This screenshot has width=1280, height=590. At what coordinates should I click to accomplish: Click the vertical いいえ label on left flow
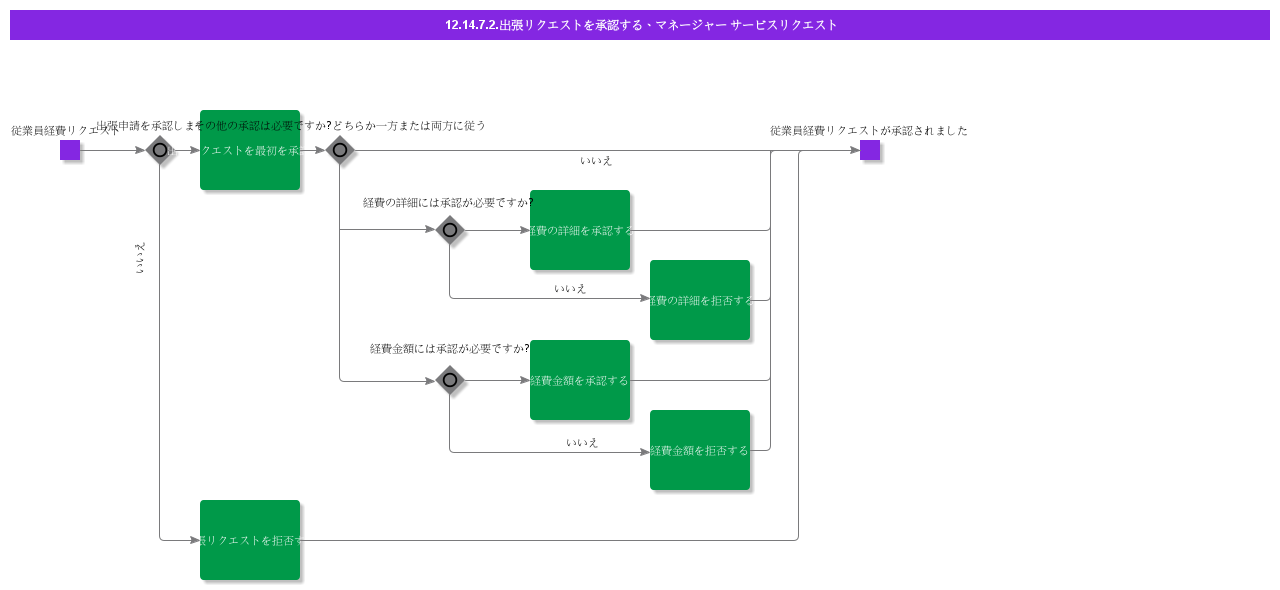point(140,257)
